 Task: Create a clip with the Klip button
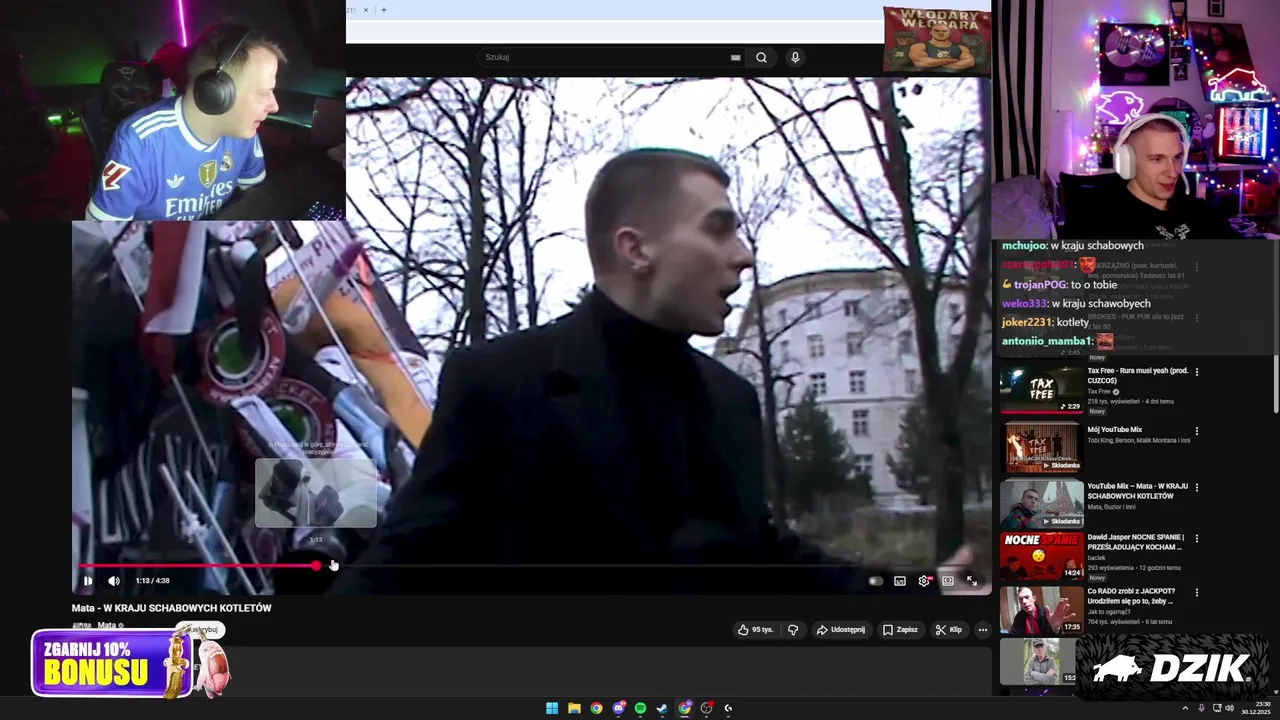click(948, 630)
